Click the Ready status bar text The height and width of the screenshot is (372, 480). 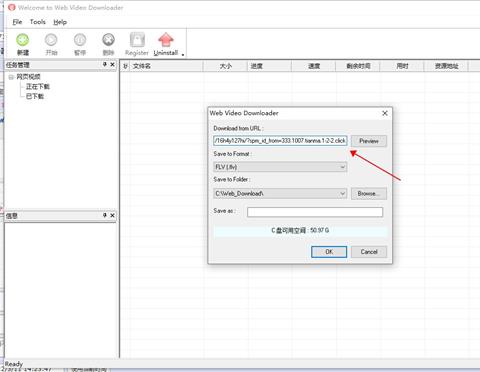click(x=14, y=364)
